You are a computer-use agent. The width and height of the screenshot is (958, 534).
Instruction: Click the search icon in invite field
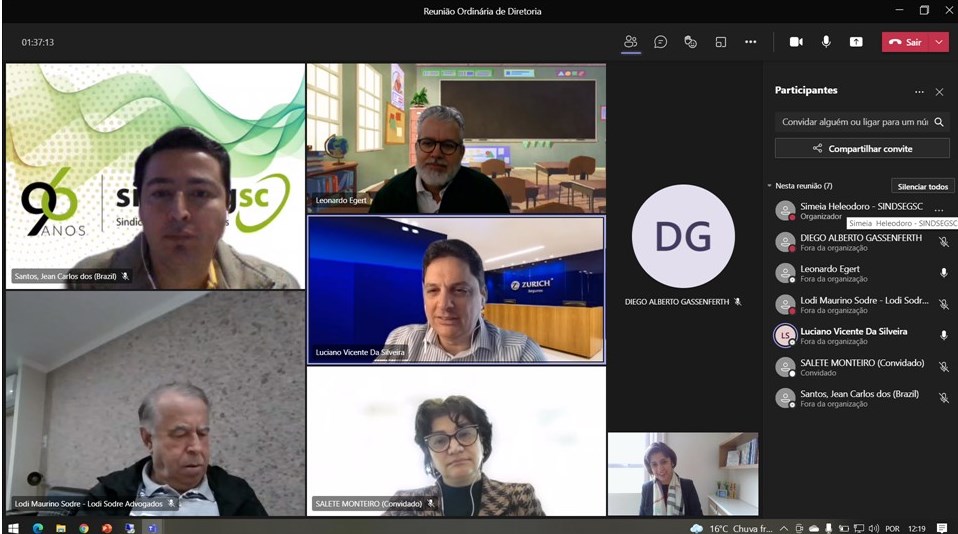938,122
